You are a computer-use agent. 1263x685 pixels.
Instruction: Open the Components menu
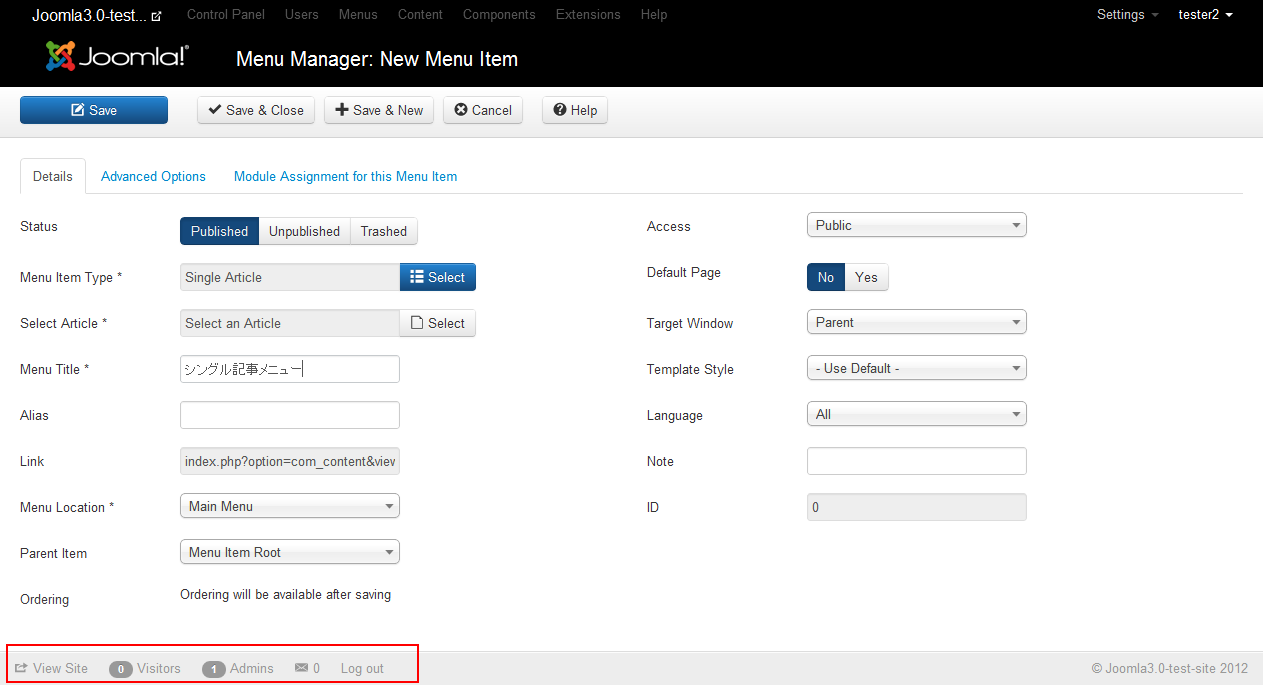(499, 15)
